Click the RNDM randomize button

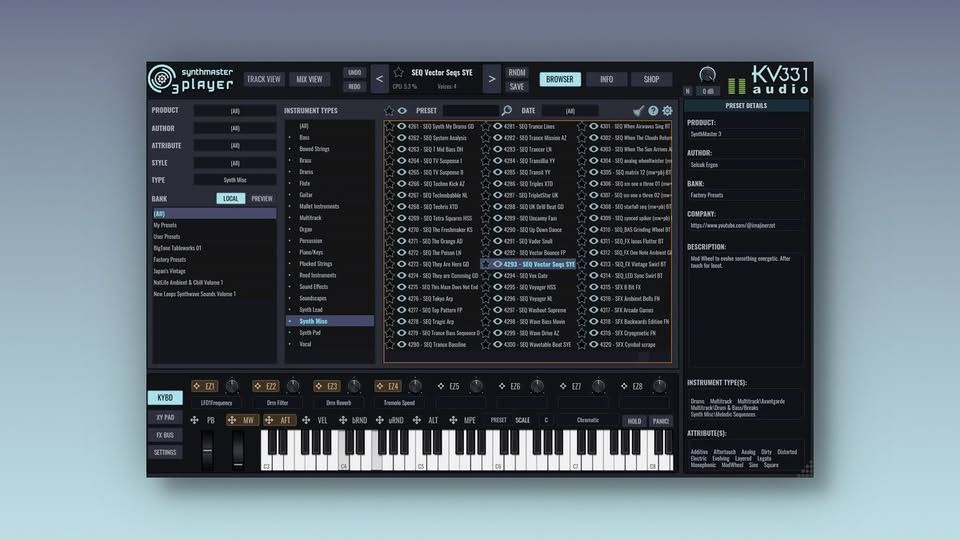517,72
